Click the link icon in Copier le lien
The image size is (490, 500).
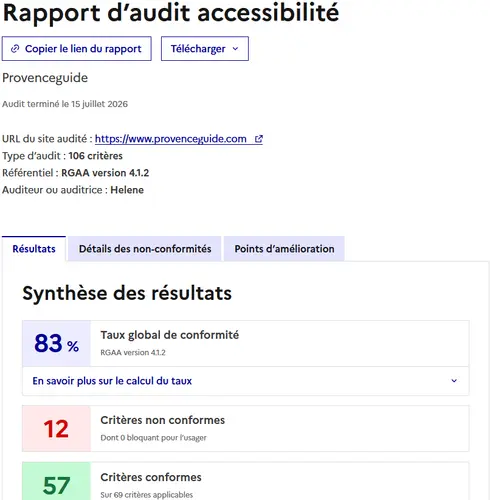click(15, 49)
